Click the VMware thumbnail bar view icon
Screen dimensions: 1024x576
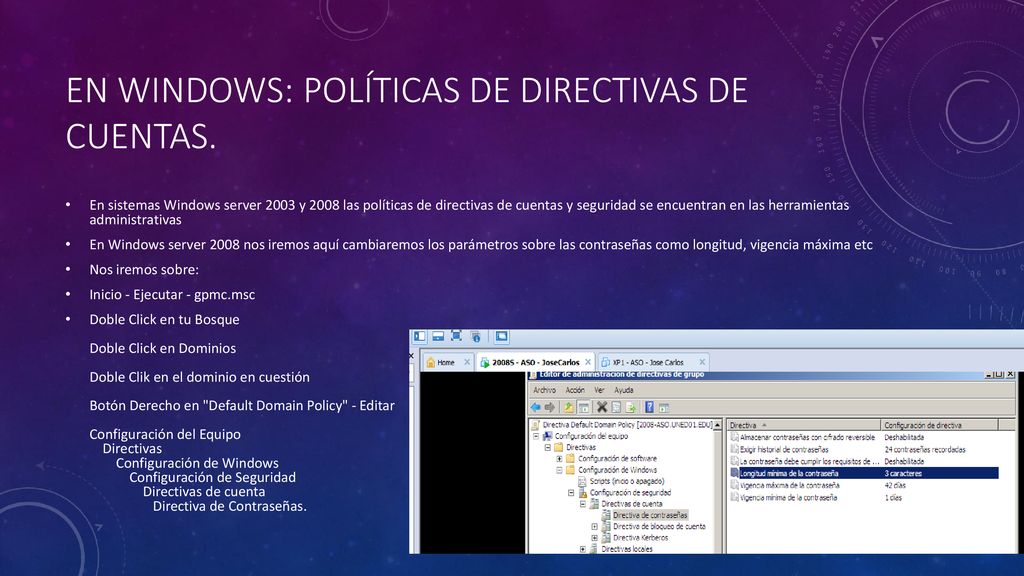(x=438, y=336)
